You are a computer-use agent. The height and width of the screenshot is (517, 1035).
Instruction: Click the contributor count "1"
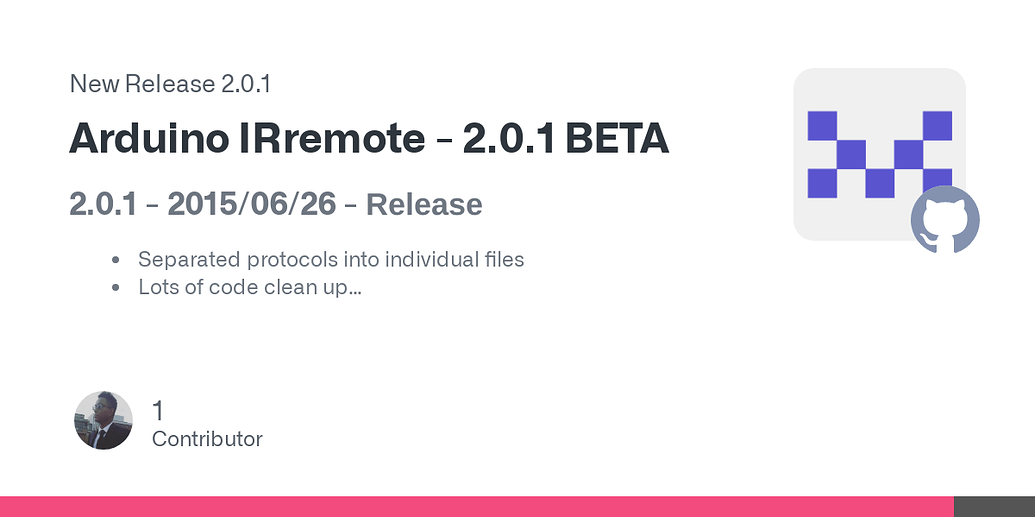[158, 410]
